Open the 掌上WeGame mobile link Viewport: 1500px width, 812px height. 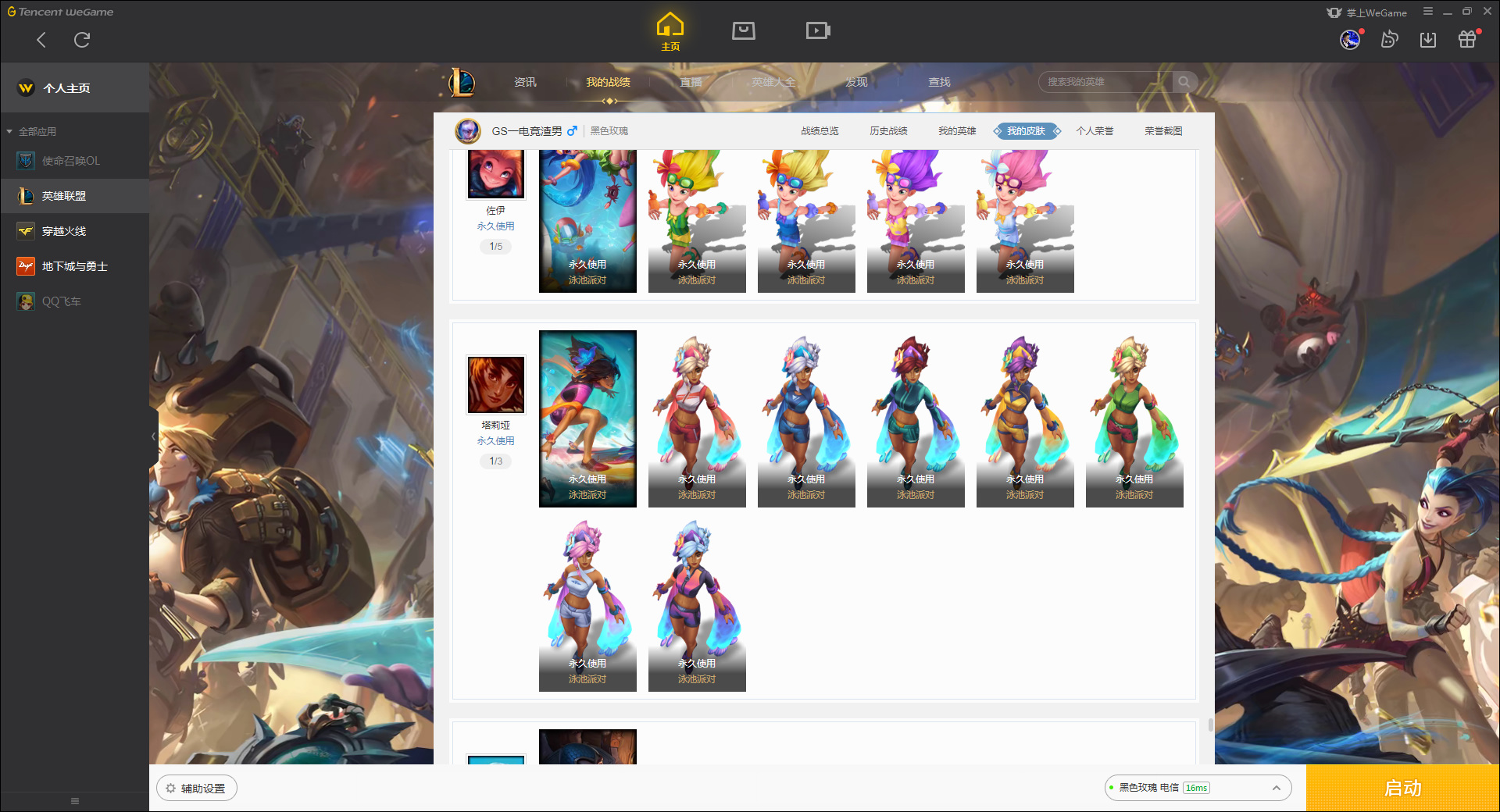[1367, 12]
